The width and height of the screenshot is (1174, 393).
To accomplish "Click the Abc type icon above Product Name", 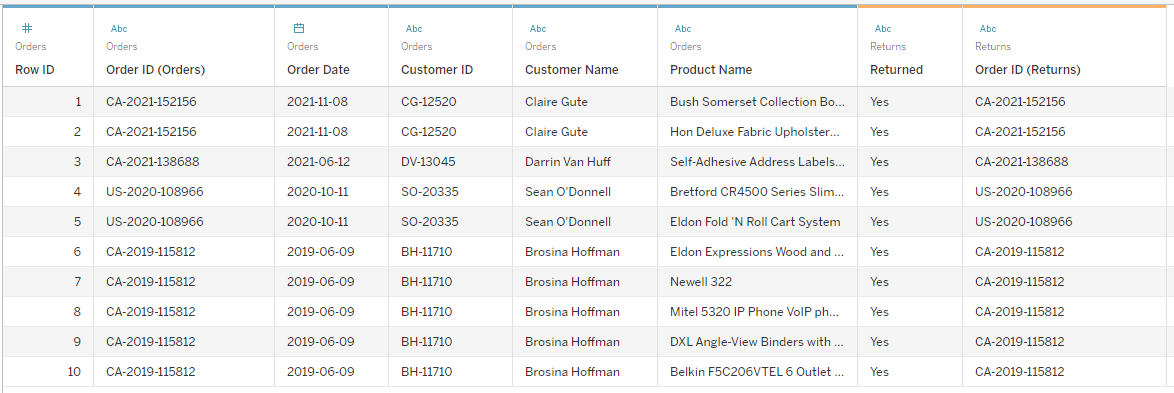I will [x=683, y=28].
